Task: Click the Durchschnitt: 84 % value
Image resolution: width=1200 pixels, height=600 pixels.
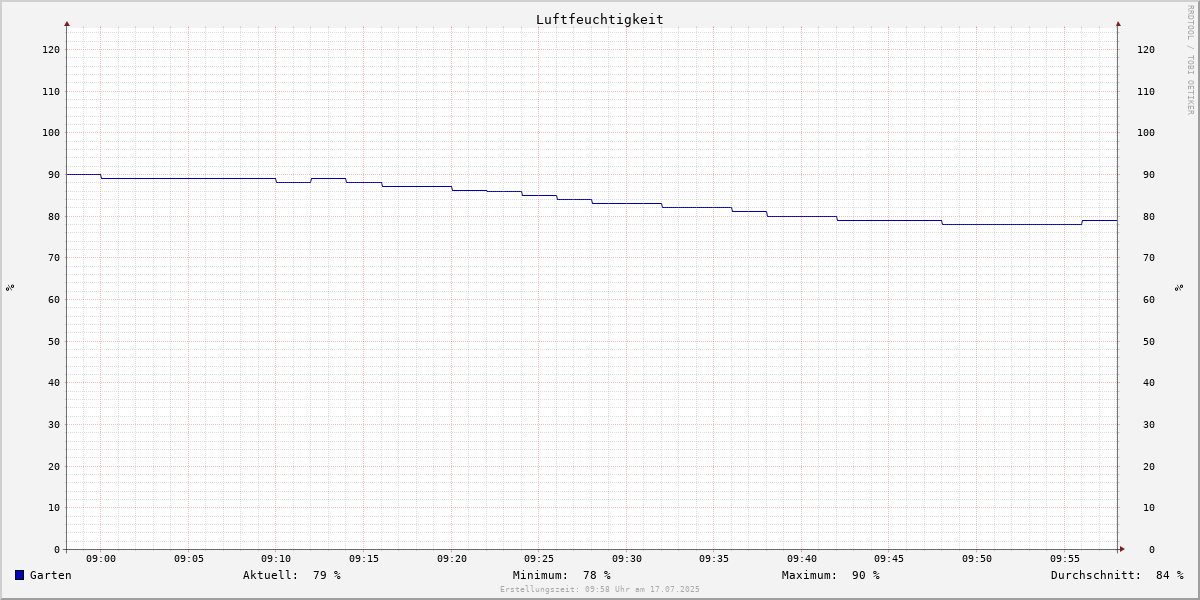Action: (1117, 575)
